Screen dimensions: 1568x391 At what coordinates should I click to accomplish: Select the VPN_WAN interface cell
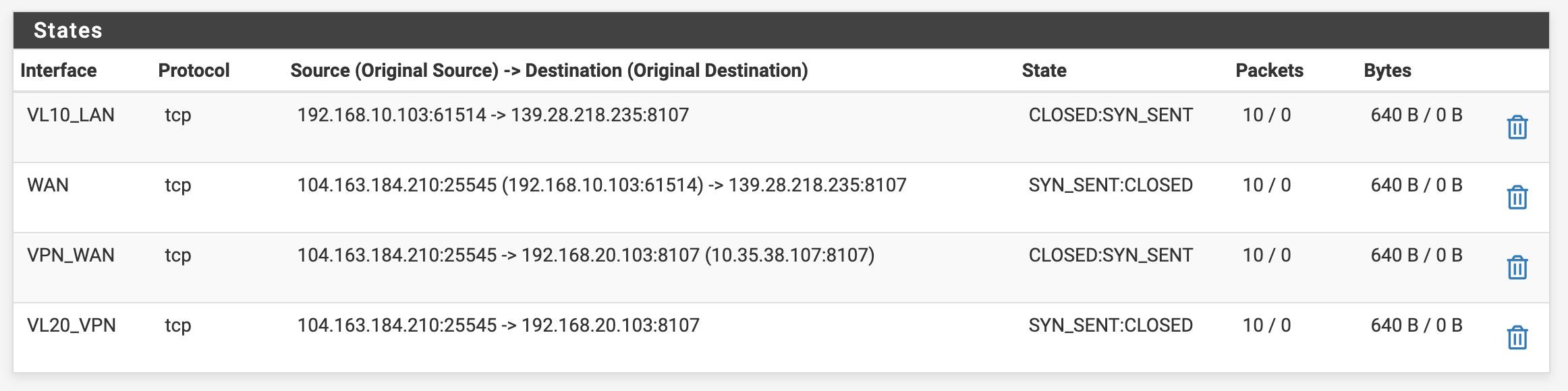[71, 255]
